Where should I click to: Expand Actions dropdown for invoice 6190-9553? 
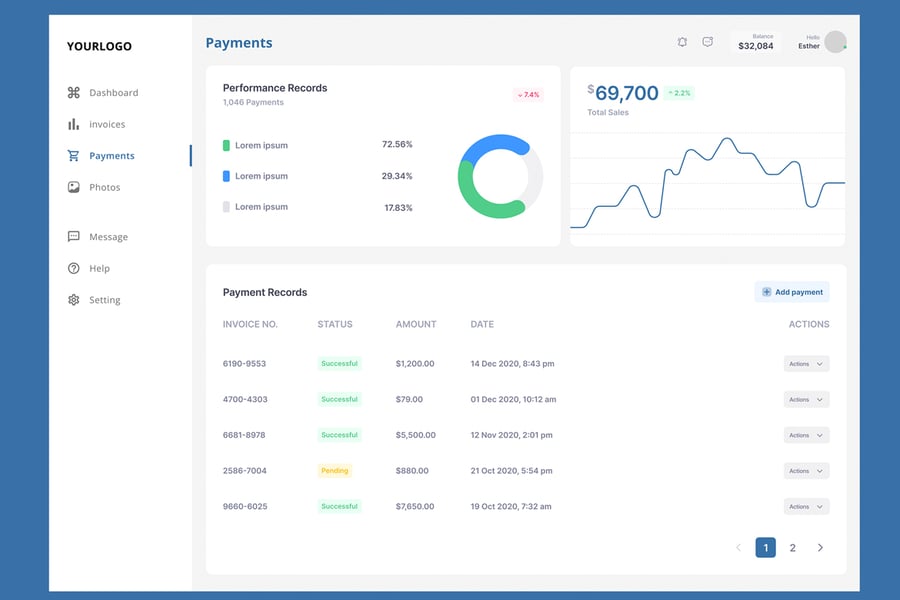coord(806,364)
